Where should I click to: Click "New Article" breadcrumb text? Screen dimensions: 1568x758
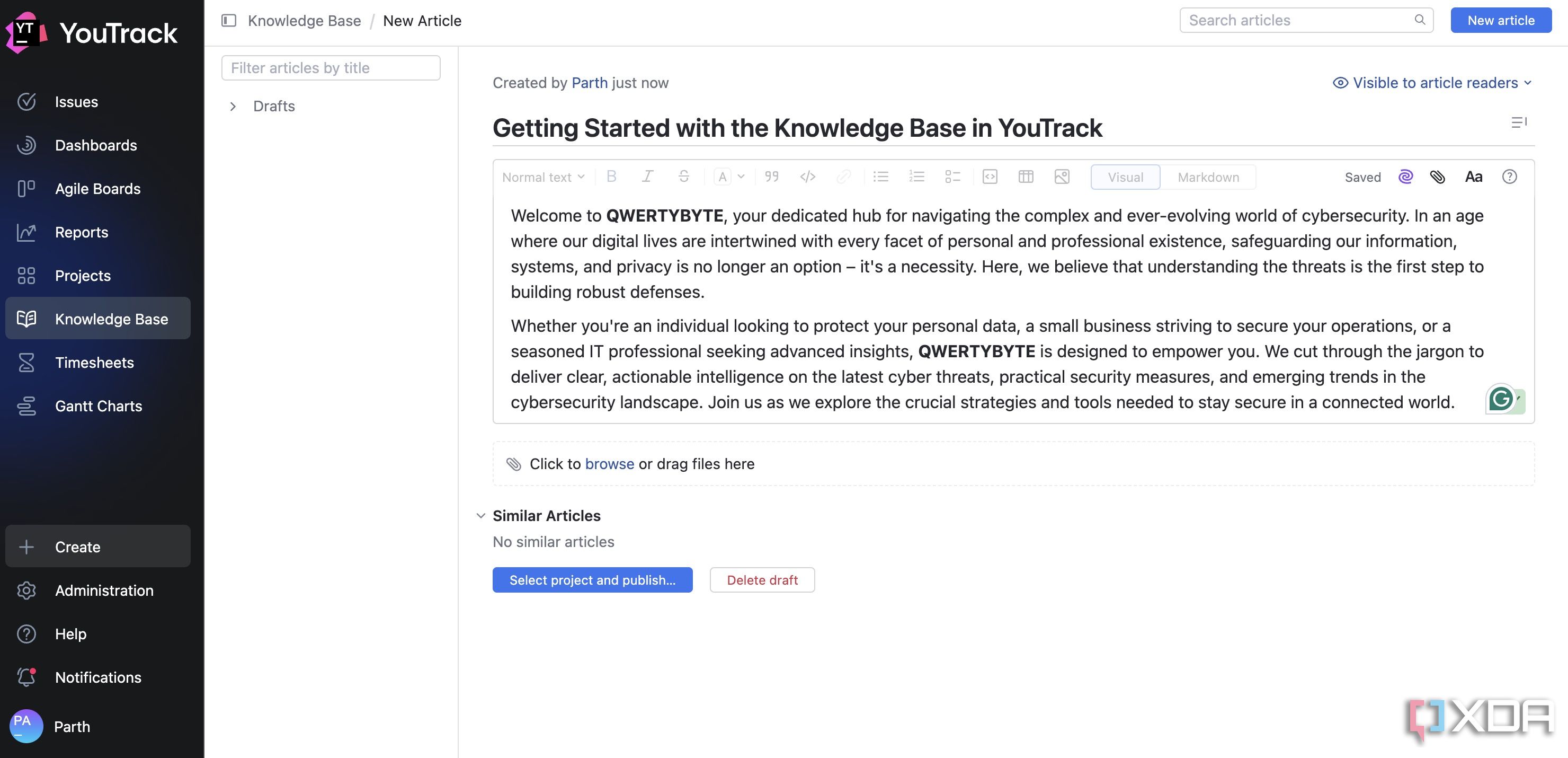(x=422, y=21)
